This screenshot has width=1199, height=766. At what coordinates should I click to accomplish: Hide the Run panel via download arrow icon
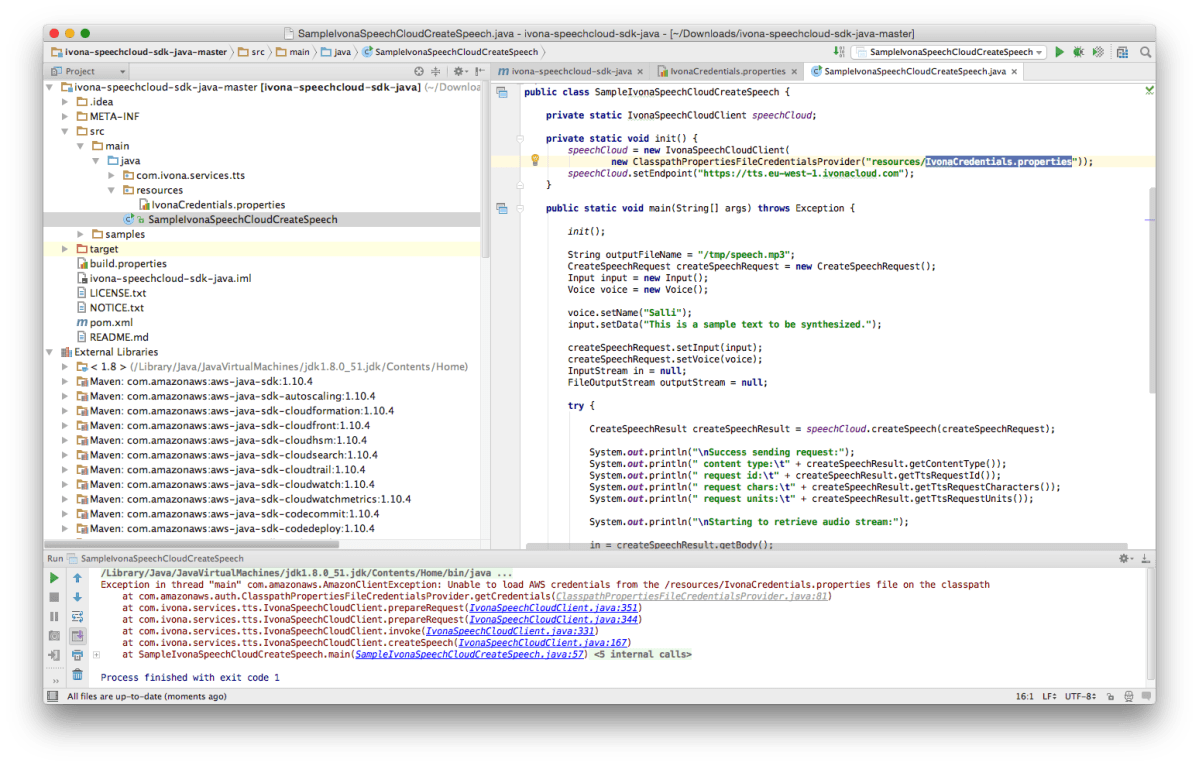[x=1145, y=559]
